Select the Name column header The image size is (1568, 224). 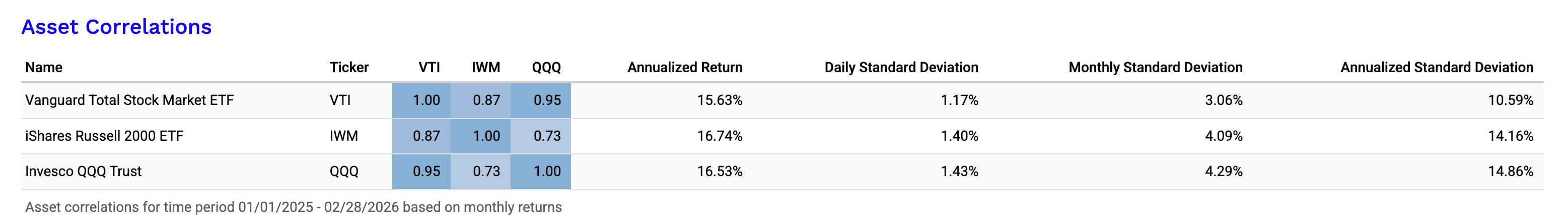click(44, 67)
